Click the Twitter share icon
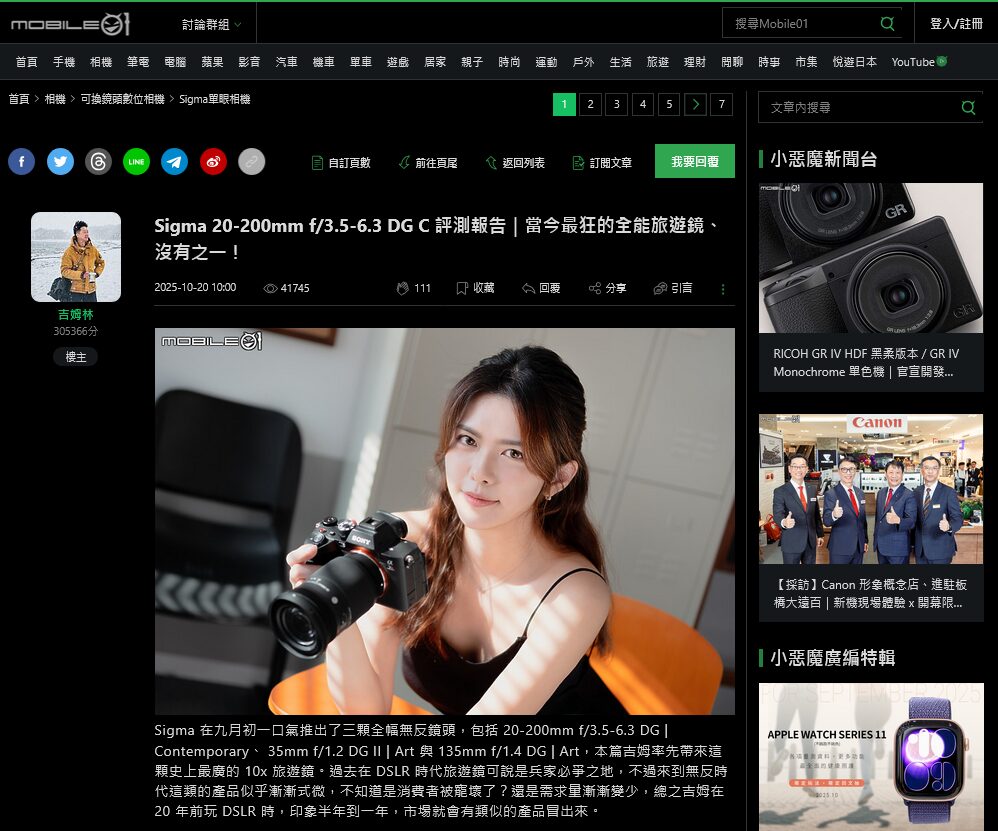 [60, 161]
